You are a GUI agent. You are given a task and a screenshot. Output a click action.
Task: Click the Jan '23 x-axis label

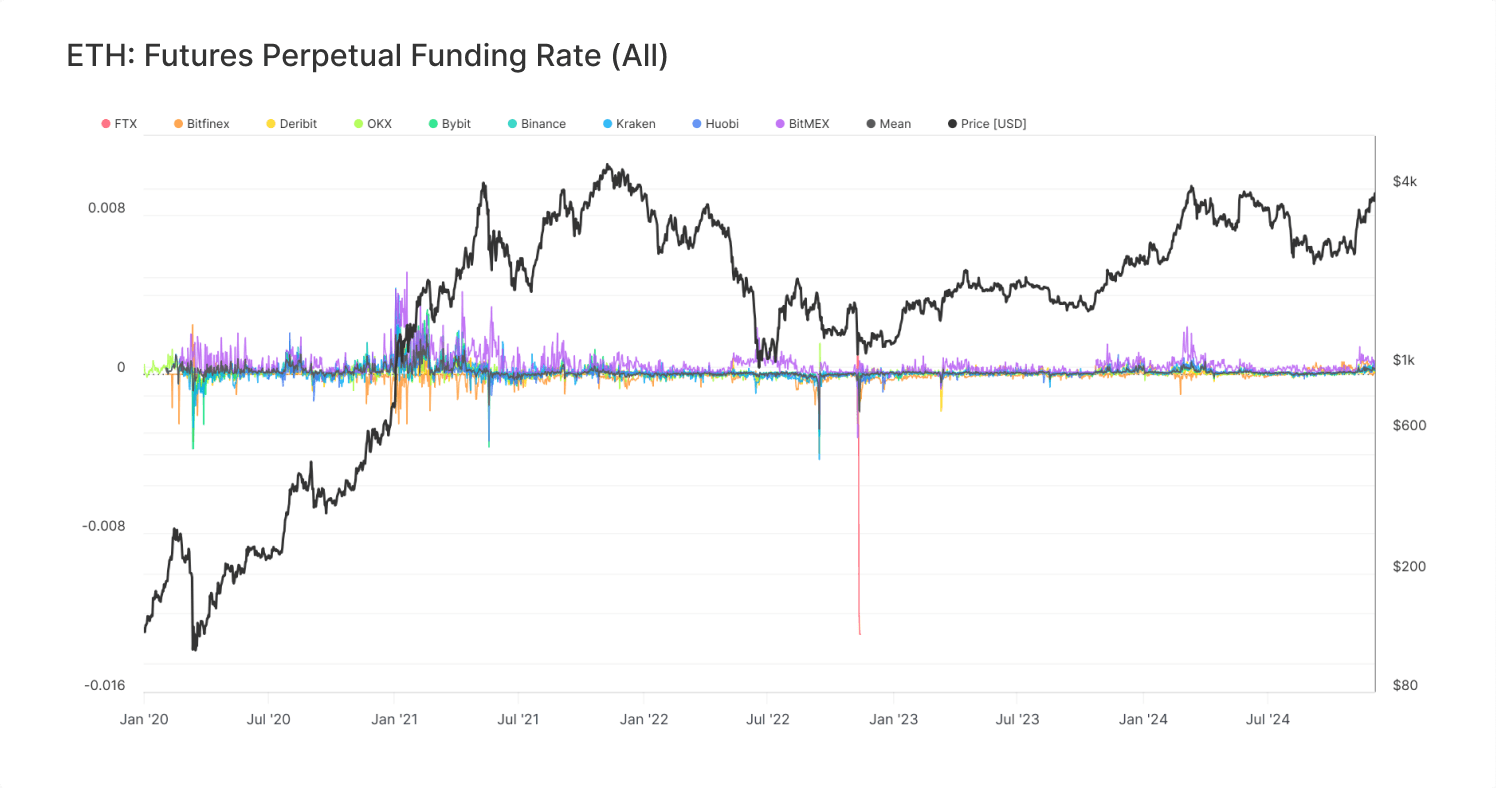894,719
